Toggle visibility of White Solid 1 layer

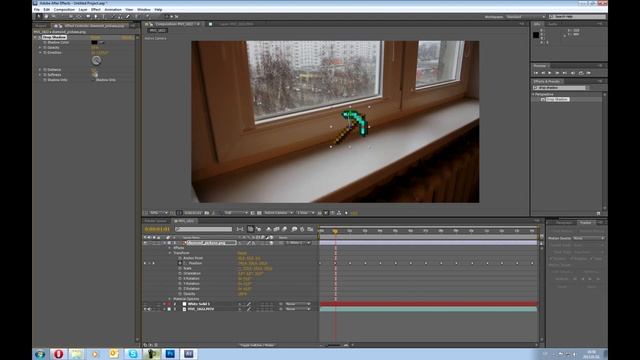(145, 304)
